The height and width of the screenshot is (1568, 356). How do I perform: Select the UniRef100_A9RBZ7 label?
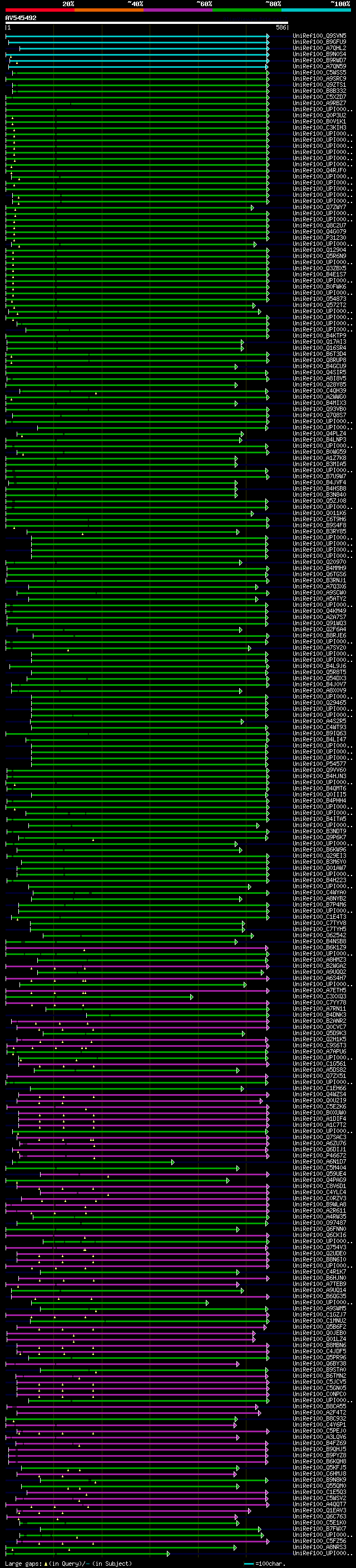pyautogui.click(x=319, y=103)
